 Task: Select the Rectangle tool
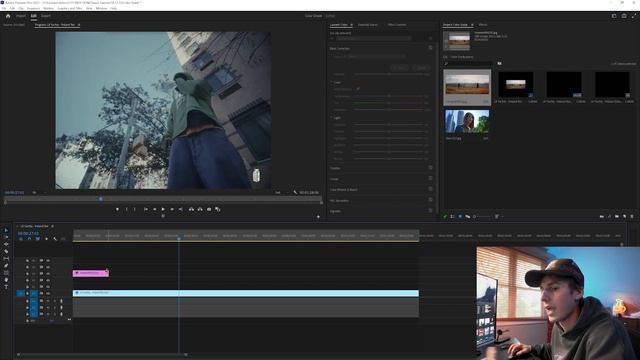coord(6,273)
